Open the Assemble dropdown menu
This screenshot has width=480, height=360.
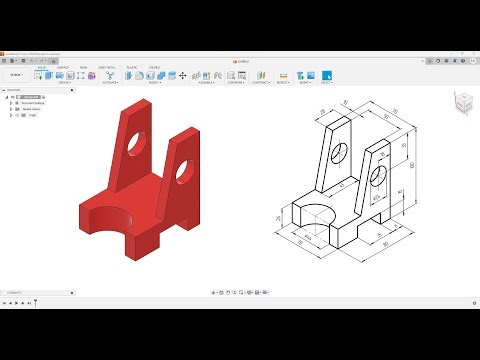206,83
